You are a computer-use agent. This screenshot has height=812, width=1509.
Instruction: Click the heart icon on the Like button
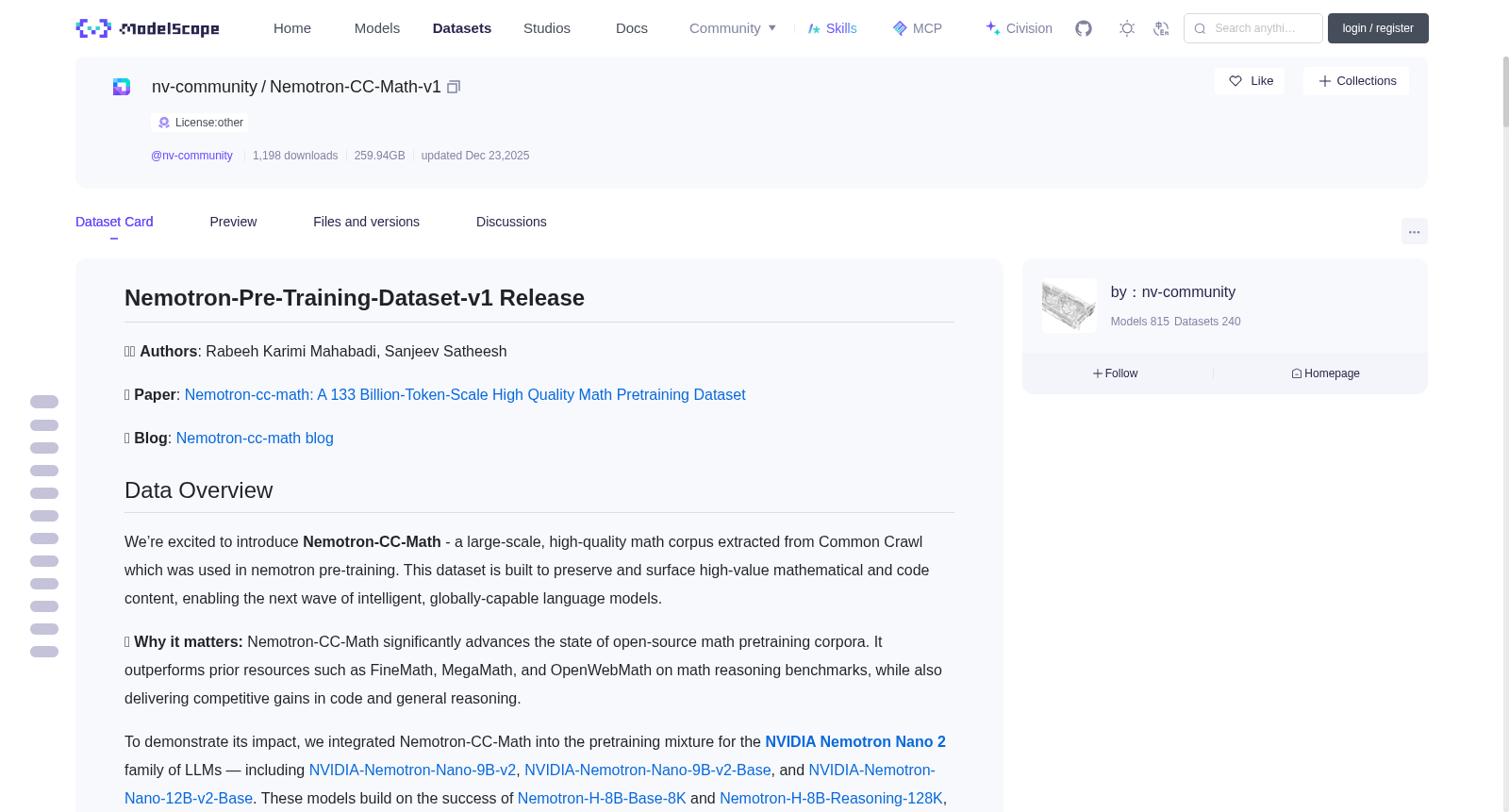pyautogui.click(x=1235, y=81)
